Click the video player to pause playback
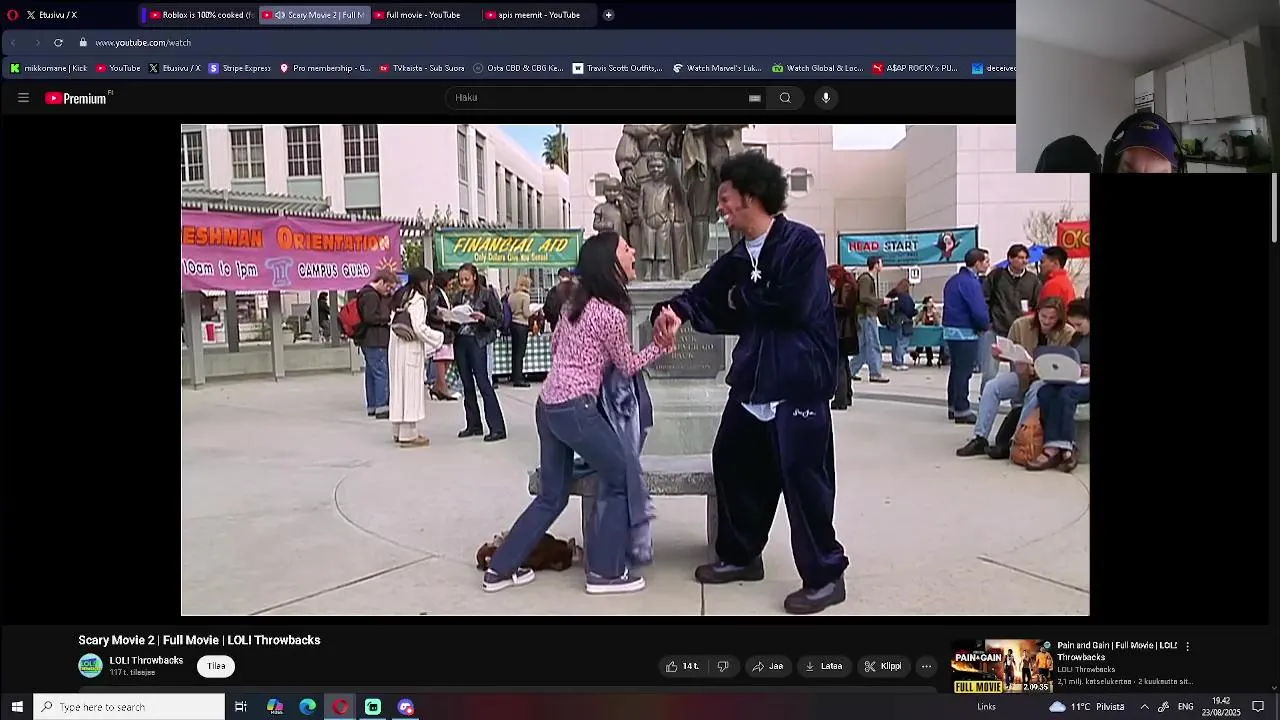Image resolution: width=1280 pixels, height=720 pixels. [x=635, y=370]
